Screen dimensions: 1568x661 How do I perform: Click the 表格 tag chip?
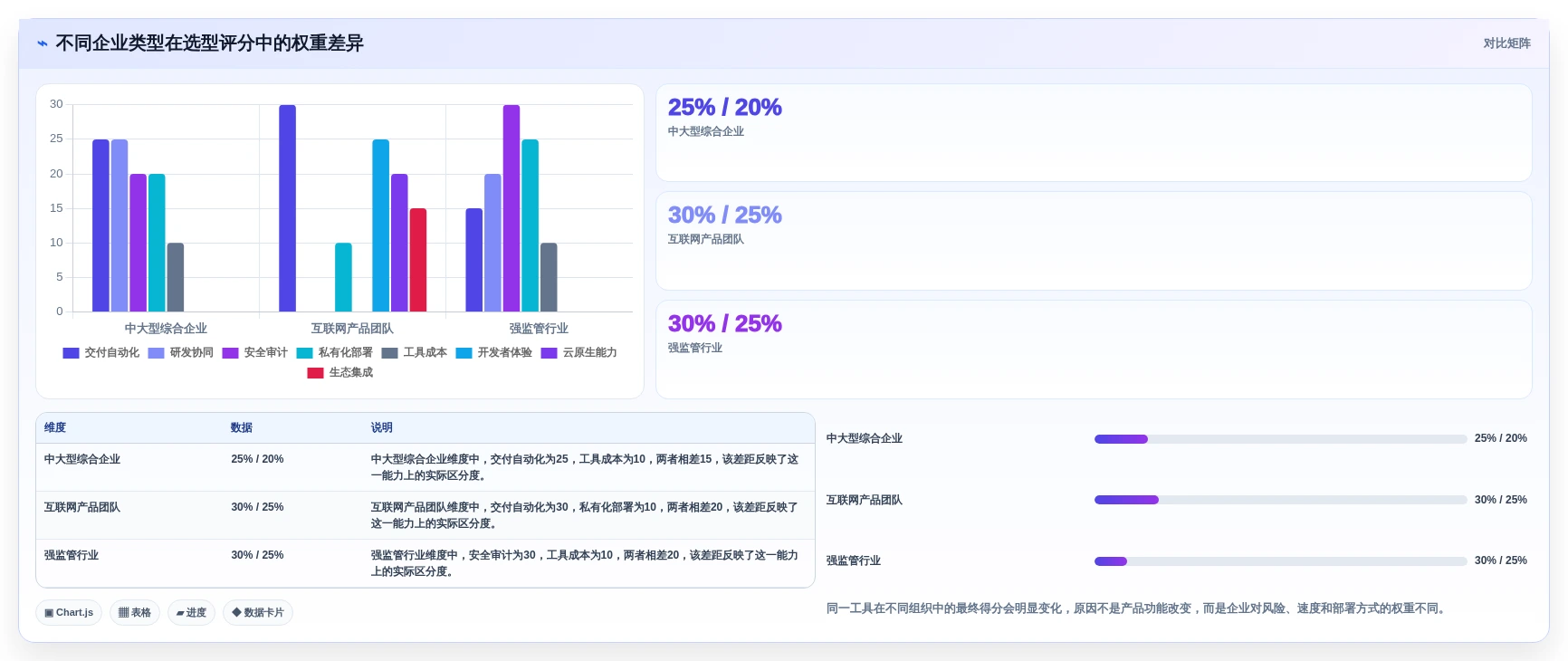click(x=135, y=613)
